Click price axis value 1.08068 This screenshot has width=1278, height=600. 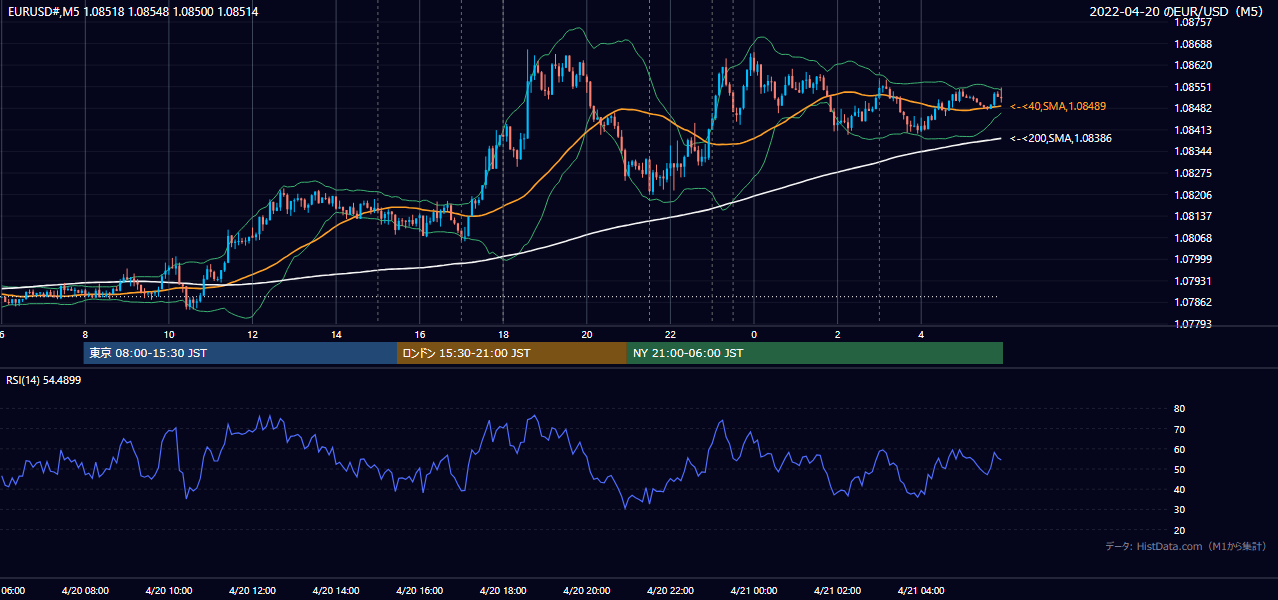click(1193, 238)
